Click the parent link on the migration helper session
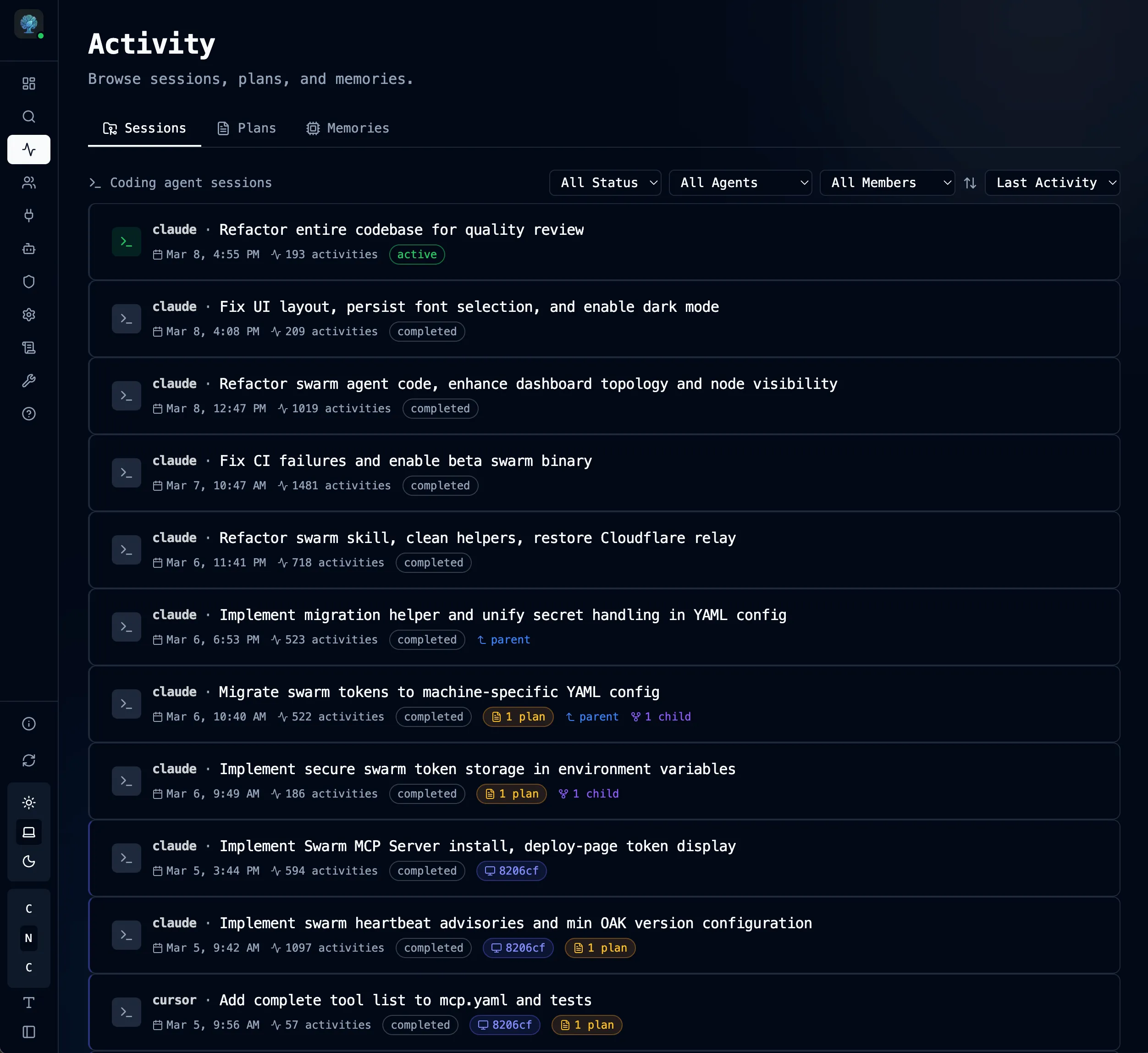Image resolution: width=1148 pixels, height=1053 pixels. [503, 639]
